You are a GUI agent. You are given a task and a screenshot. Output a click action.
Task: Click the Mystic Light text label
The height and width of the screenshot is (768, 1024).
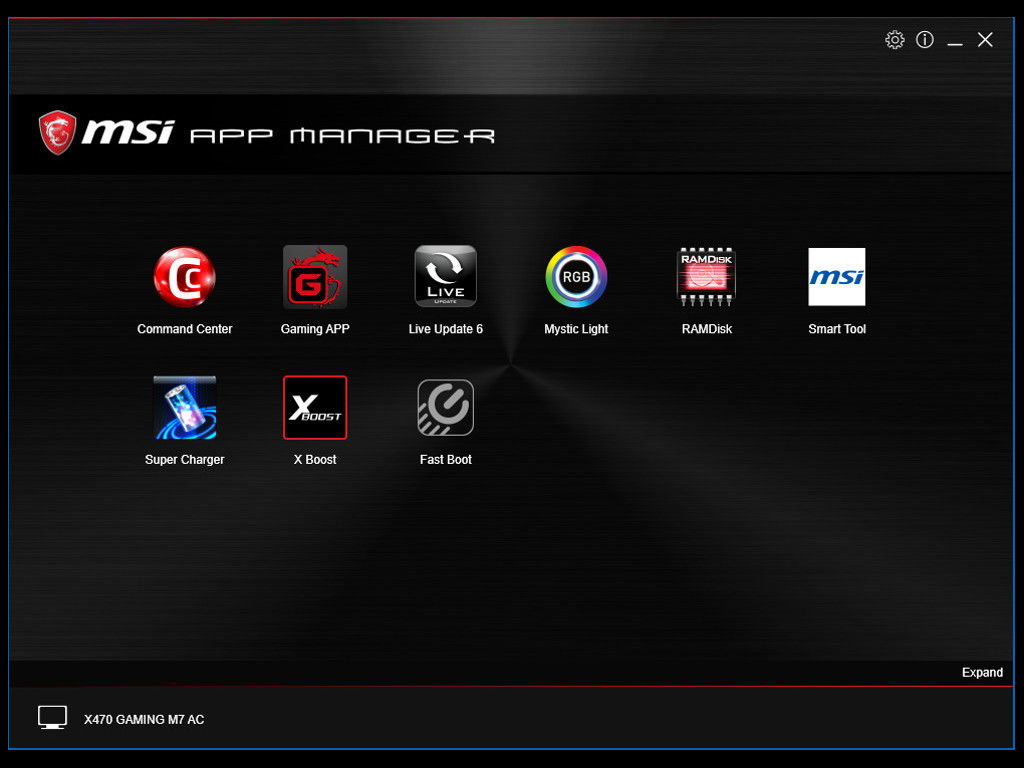(x=576, y=328)
